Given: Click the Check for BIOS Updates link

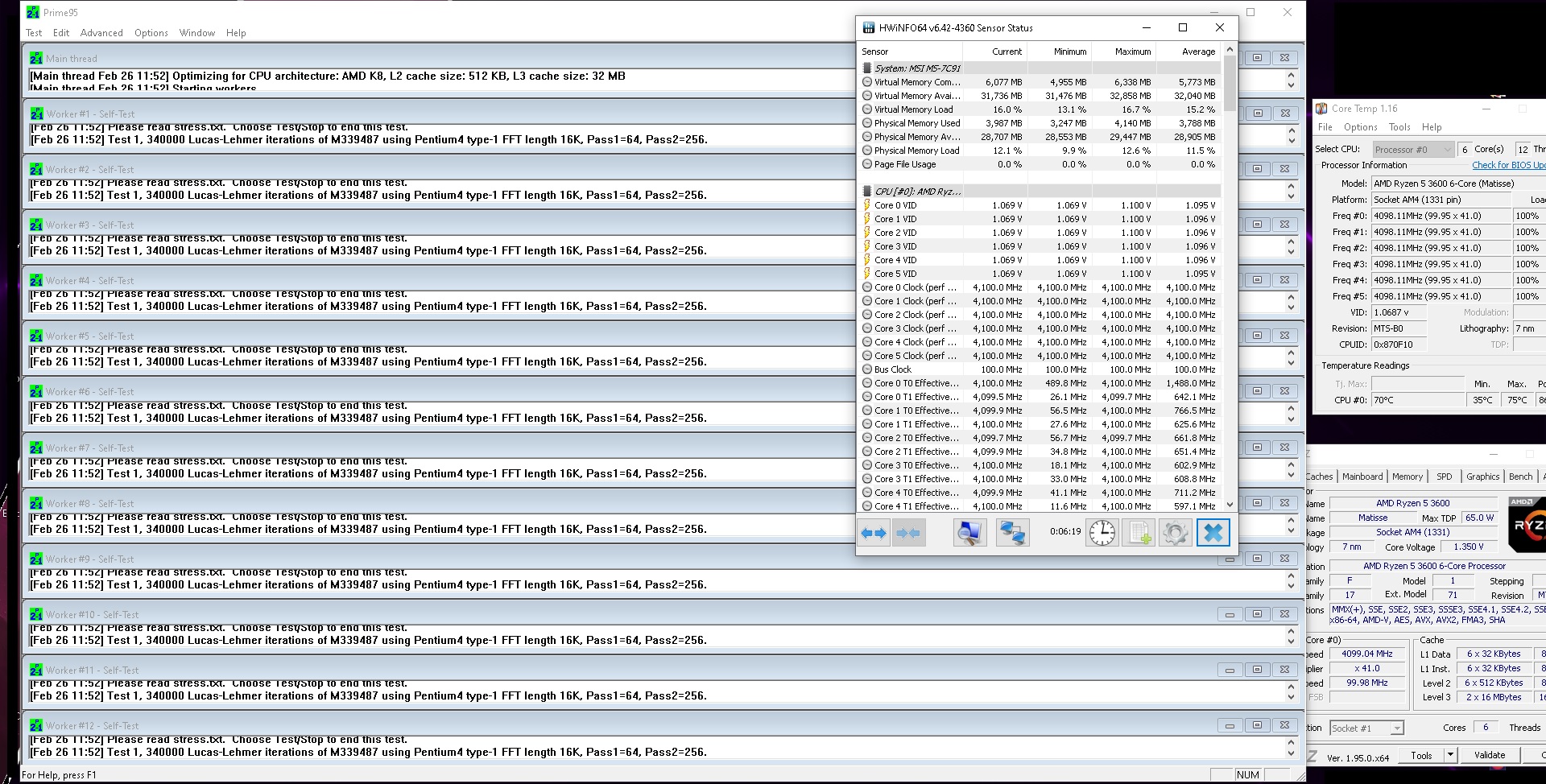Looking at the screenshot, I should 1509,165.
